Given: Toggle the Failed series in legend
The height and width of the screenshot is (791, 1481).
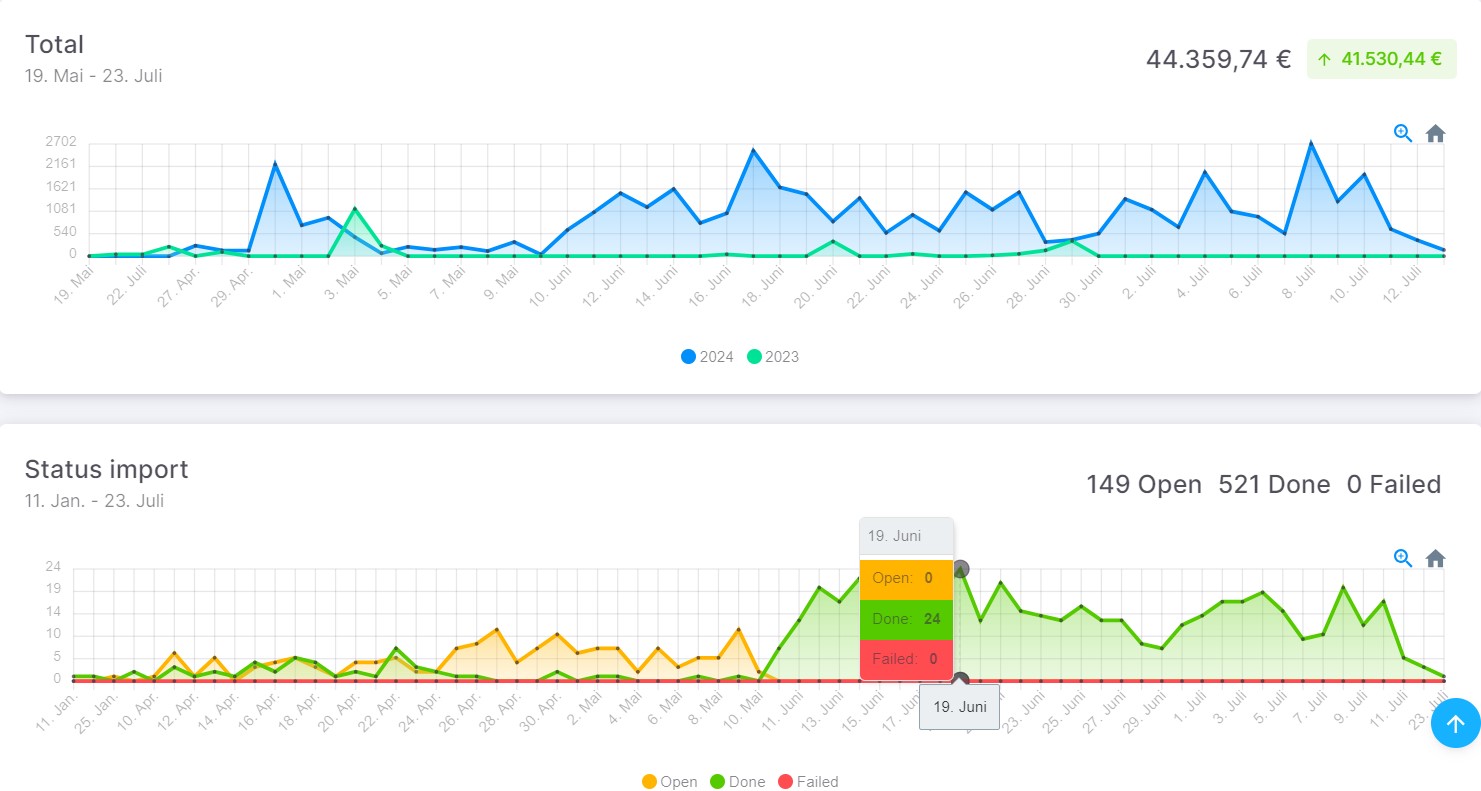Looking at the screenshot, I should coord(808,782).
